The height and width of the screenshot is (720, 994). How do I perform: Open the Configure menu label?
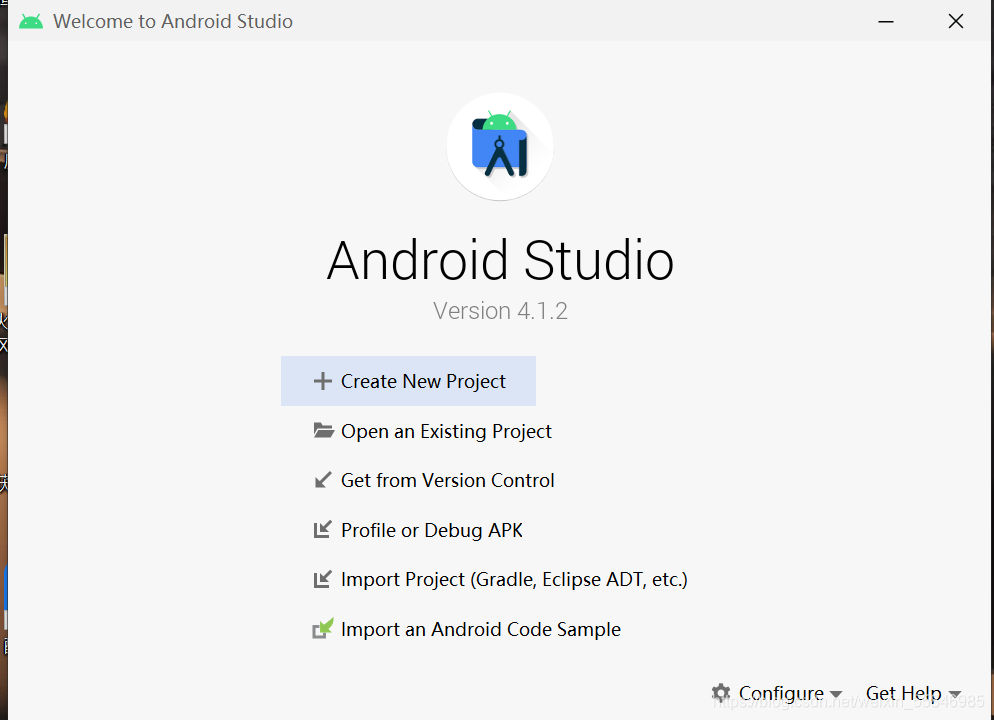tap(781, 693)
